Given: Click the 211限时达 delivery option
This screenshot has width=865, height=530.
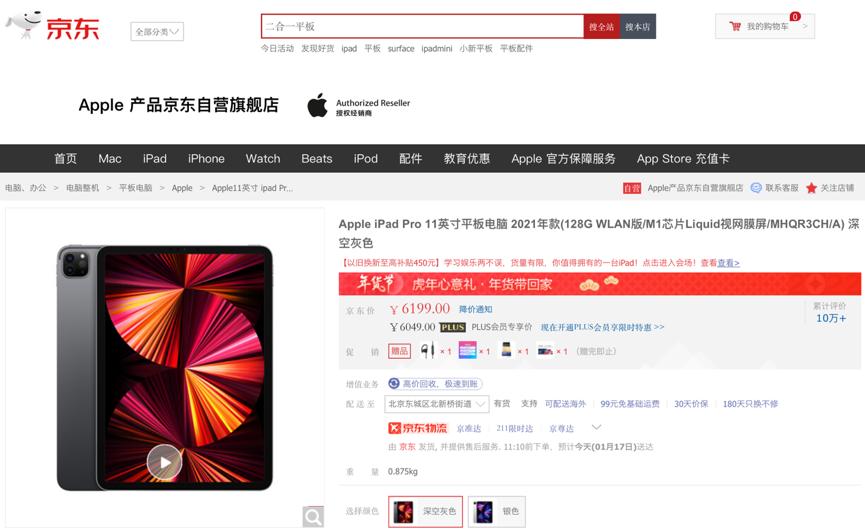Looking at the screenshot, I should coord(515,429).
